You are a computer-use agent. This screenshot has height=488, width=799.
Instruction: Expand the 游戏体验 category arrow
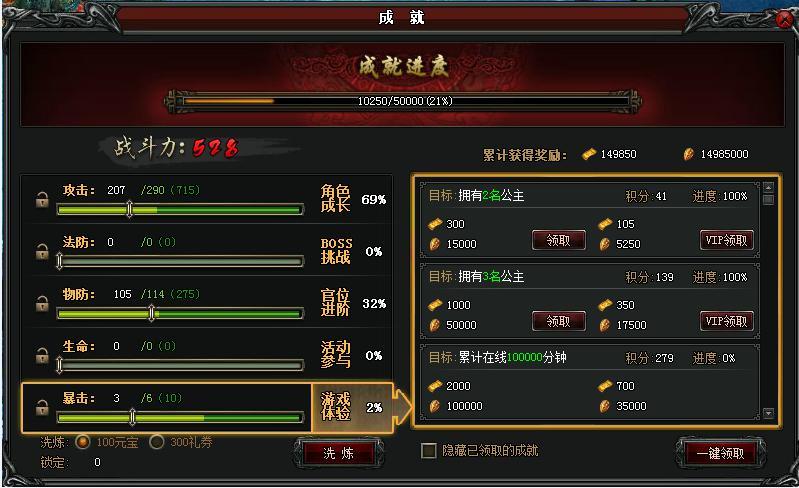pos(403,407)
